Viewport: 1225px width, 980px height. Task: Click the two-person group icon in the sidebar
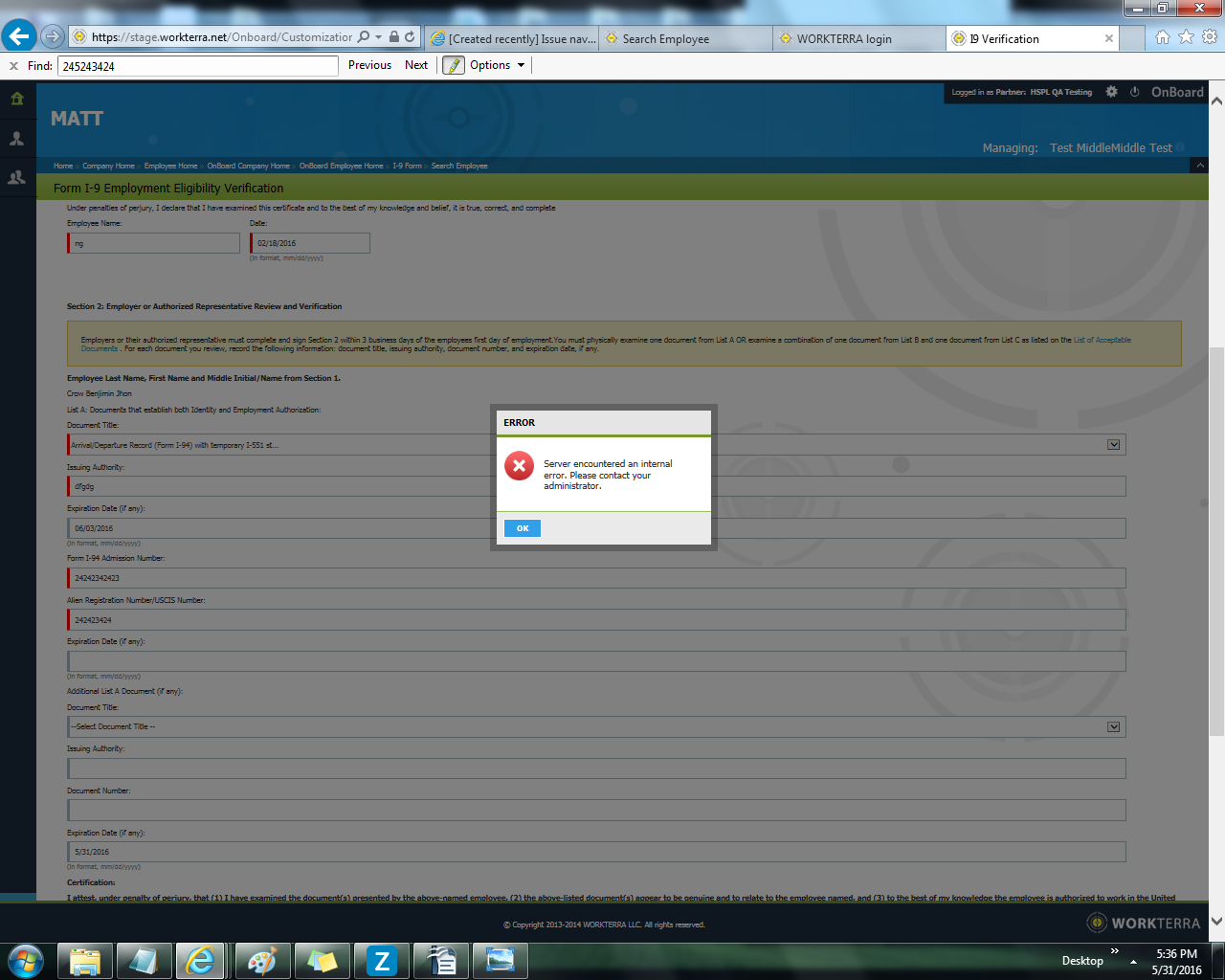point(17,178)
